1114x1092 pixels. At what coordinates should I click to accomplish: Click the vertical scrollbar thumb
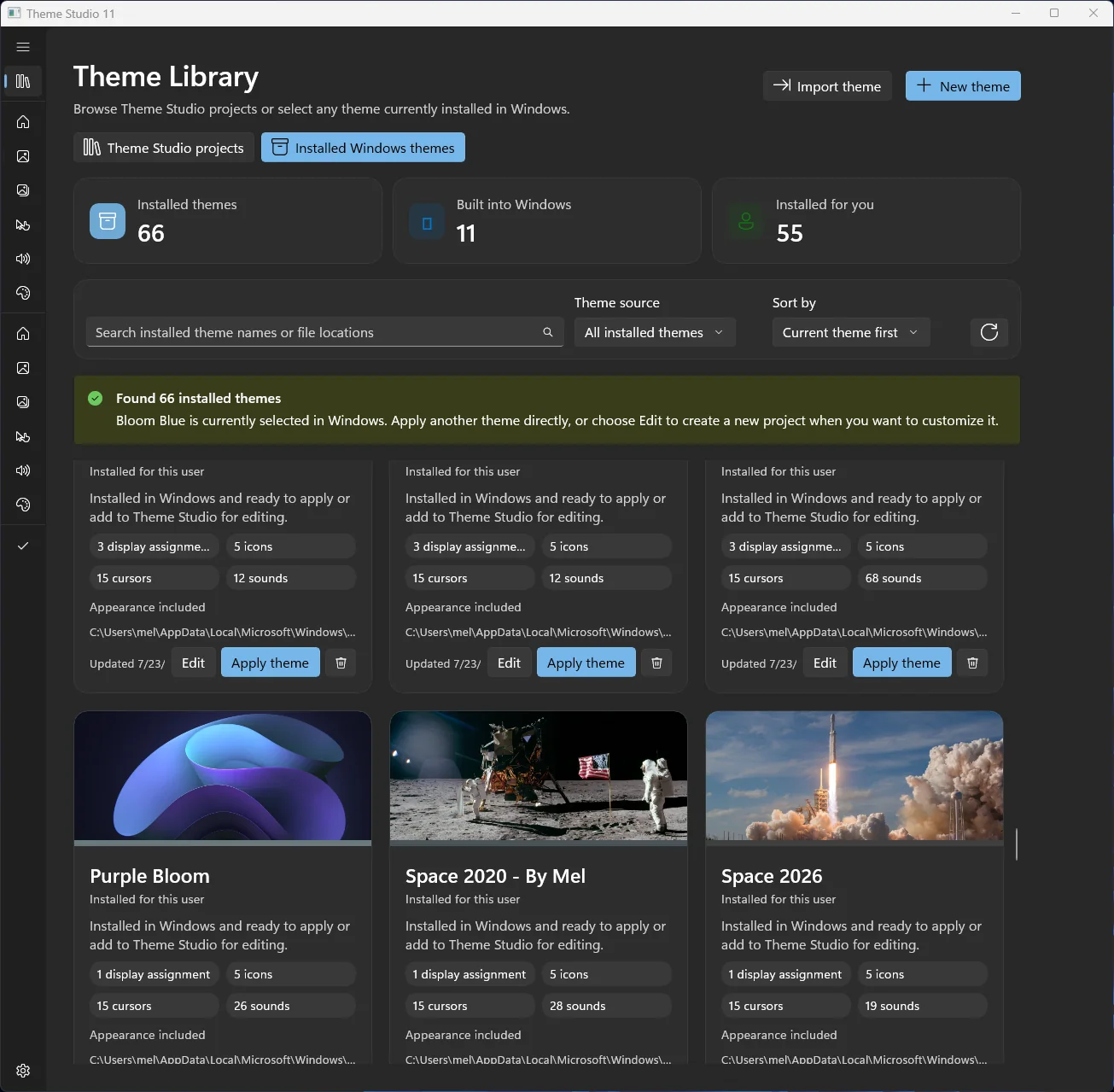(1016, 844)
